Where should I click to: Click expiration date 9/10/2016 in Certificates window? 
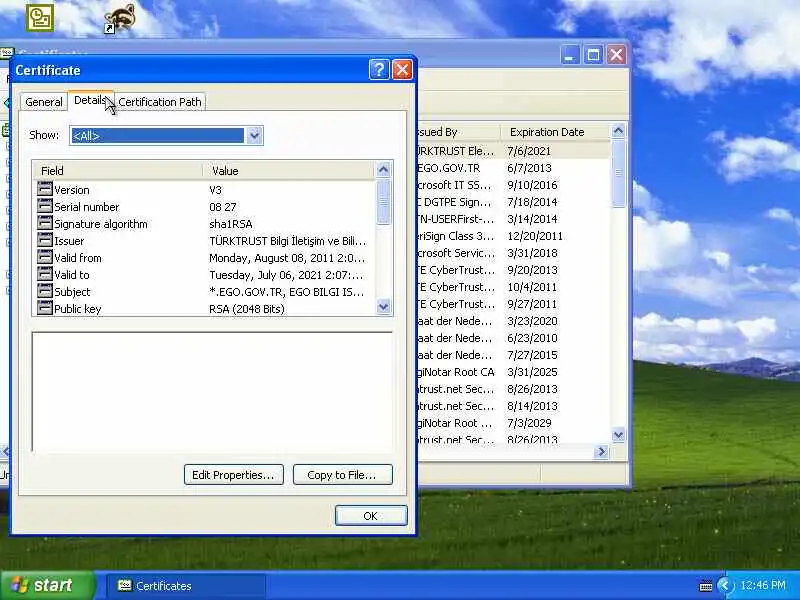click(532, 185)
